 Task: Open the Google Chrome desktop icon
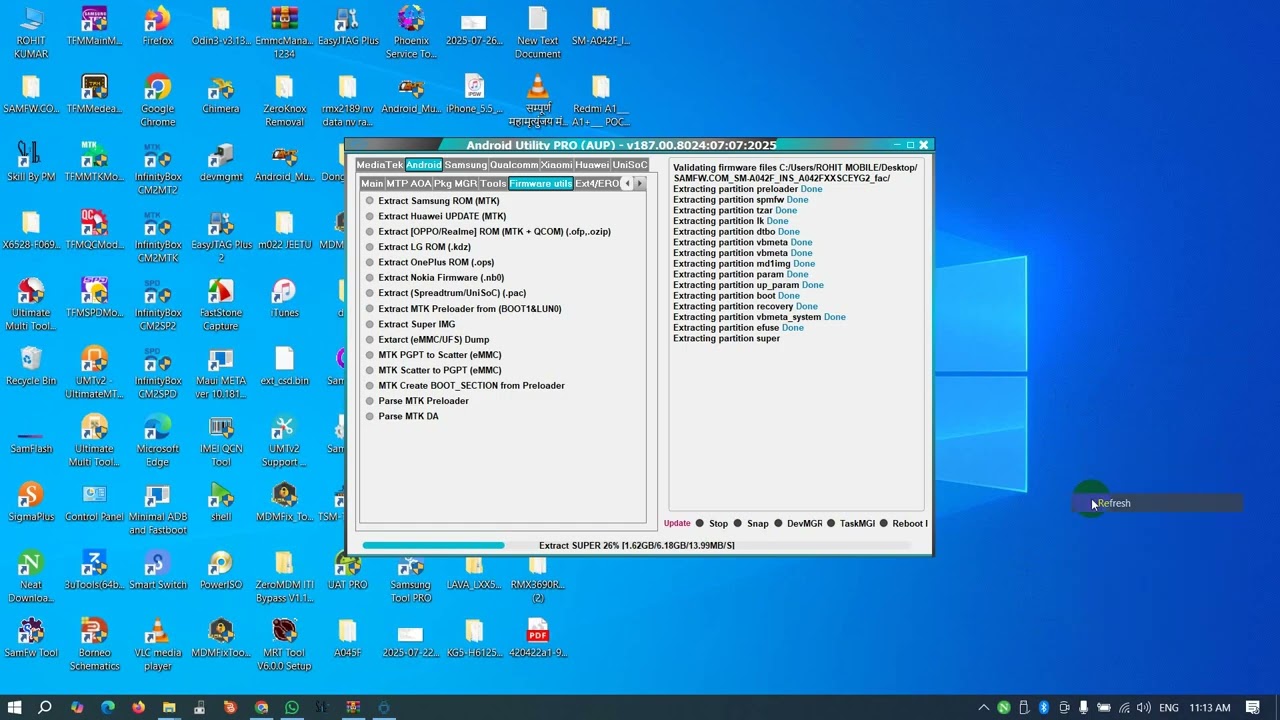coord(158,101)
